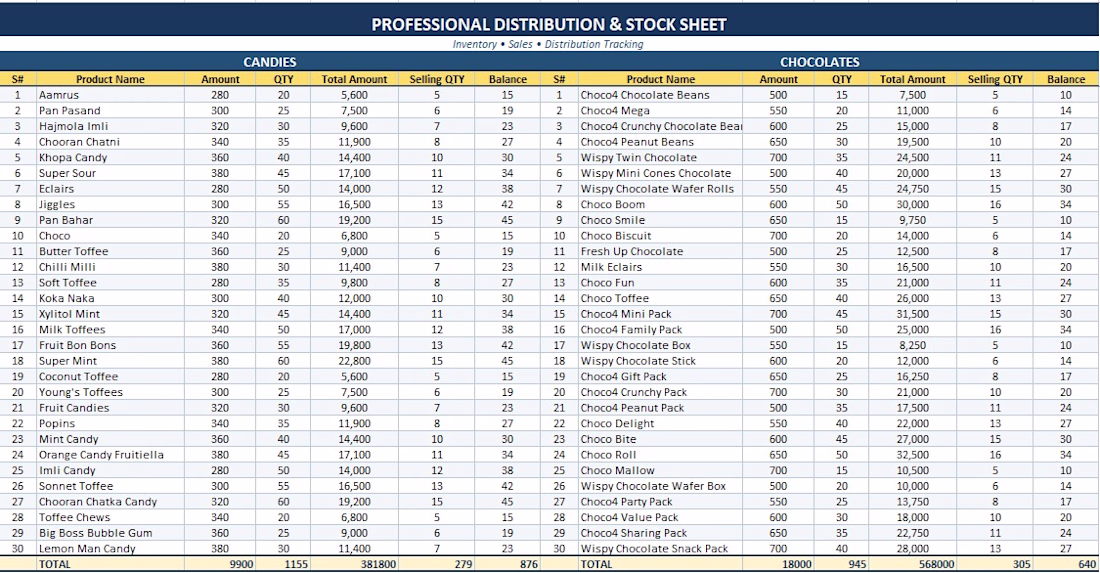
Task: Click Wispy Chocolate Wafer Rolls total 24,750
Action: 912,189
